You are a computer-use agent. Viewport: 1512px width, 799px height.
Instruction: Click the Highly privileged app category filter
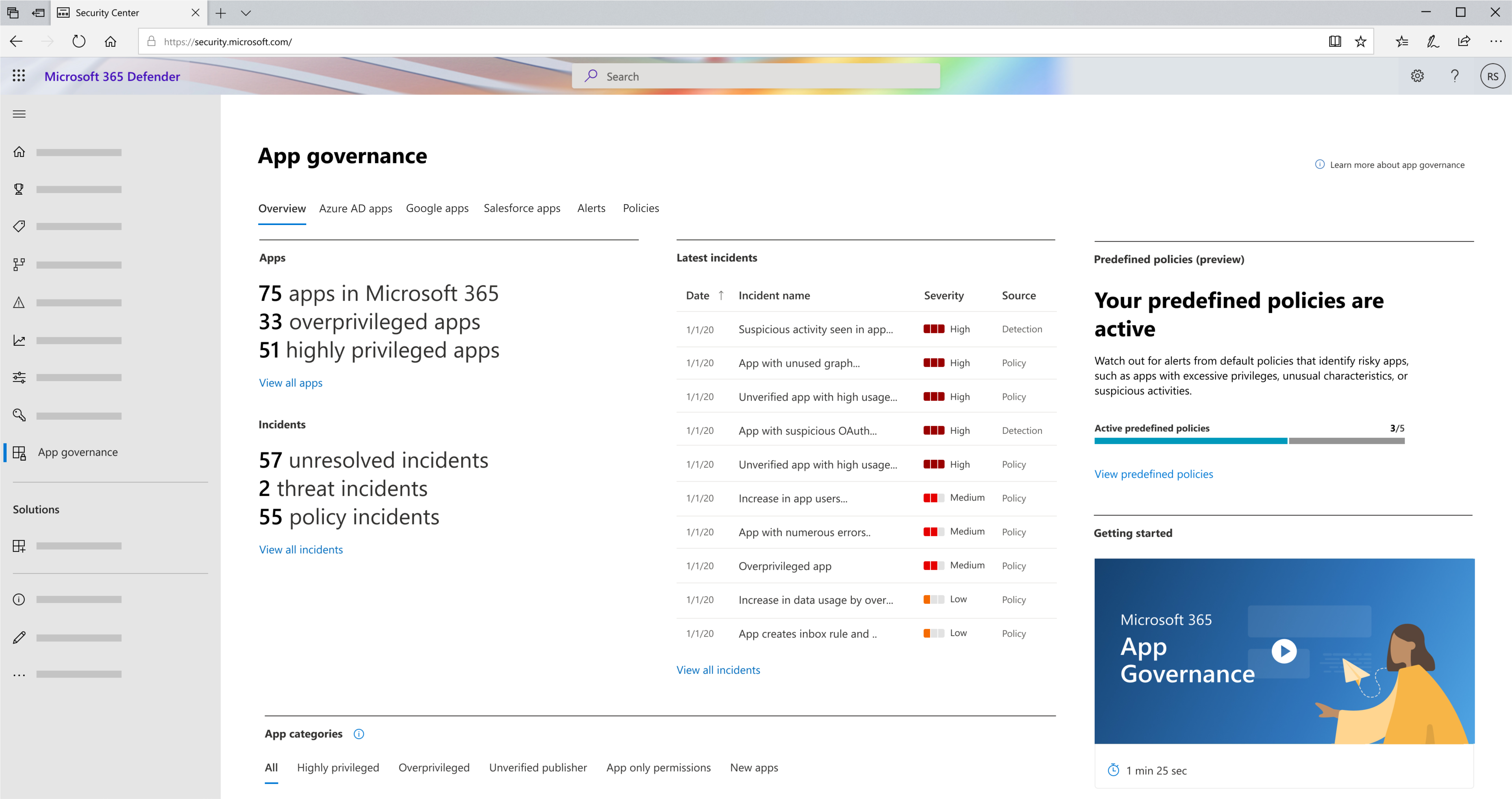point(338,767)
